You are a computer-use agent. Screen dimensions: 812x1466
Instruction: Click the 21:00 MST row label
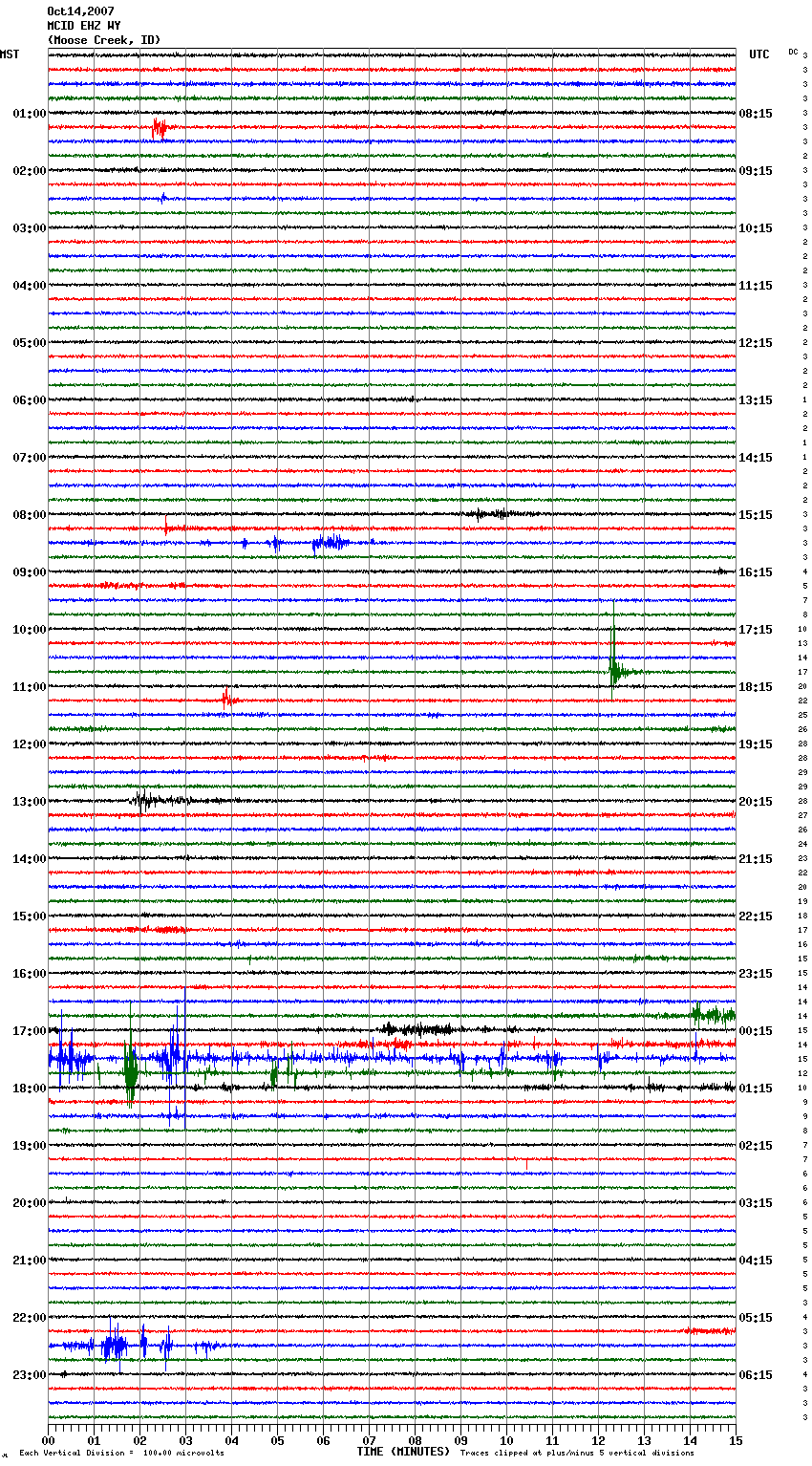(x=30, y=1261)
